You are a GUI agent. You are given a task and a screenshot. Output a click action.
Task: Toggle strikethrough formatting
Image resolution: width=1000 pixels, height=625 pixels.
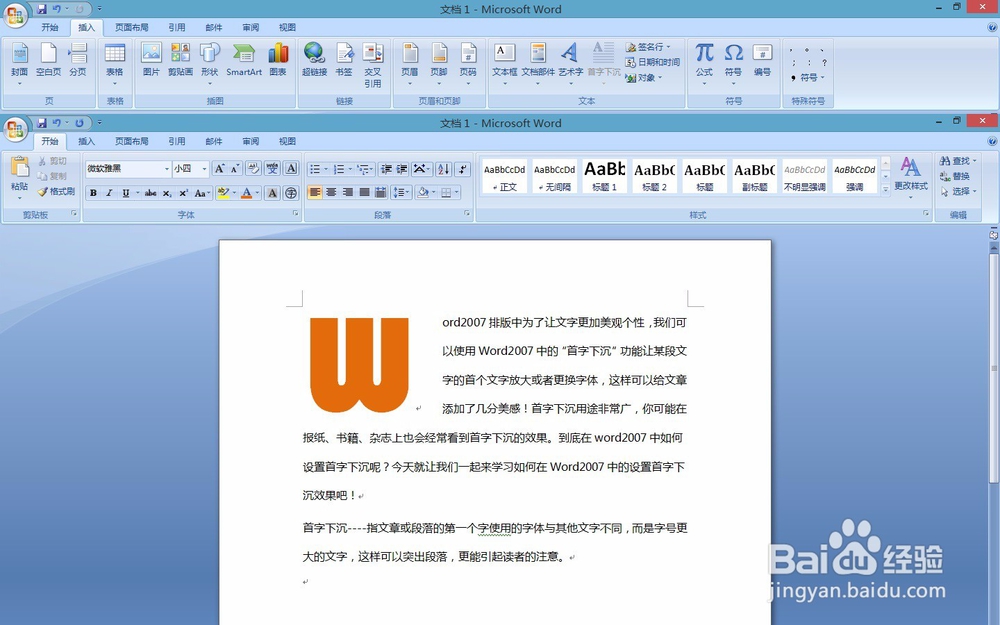click(151, 193)
